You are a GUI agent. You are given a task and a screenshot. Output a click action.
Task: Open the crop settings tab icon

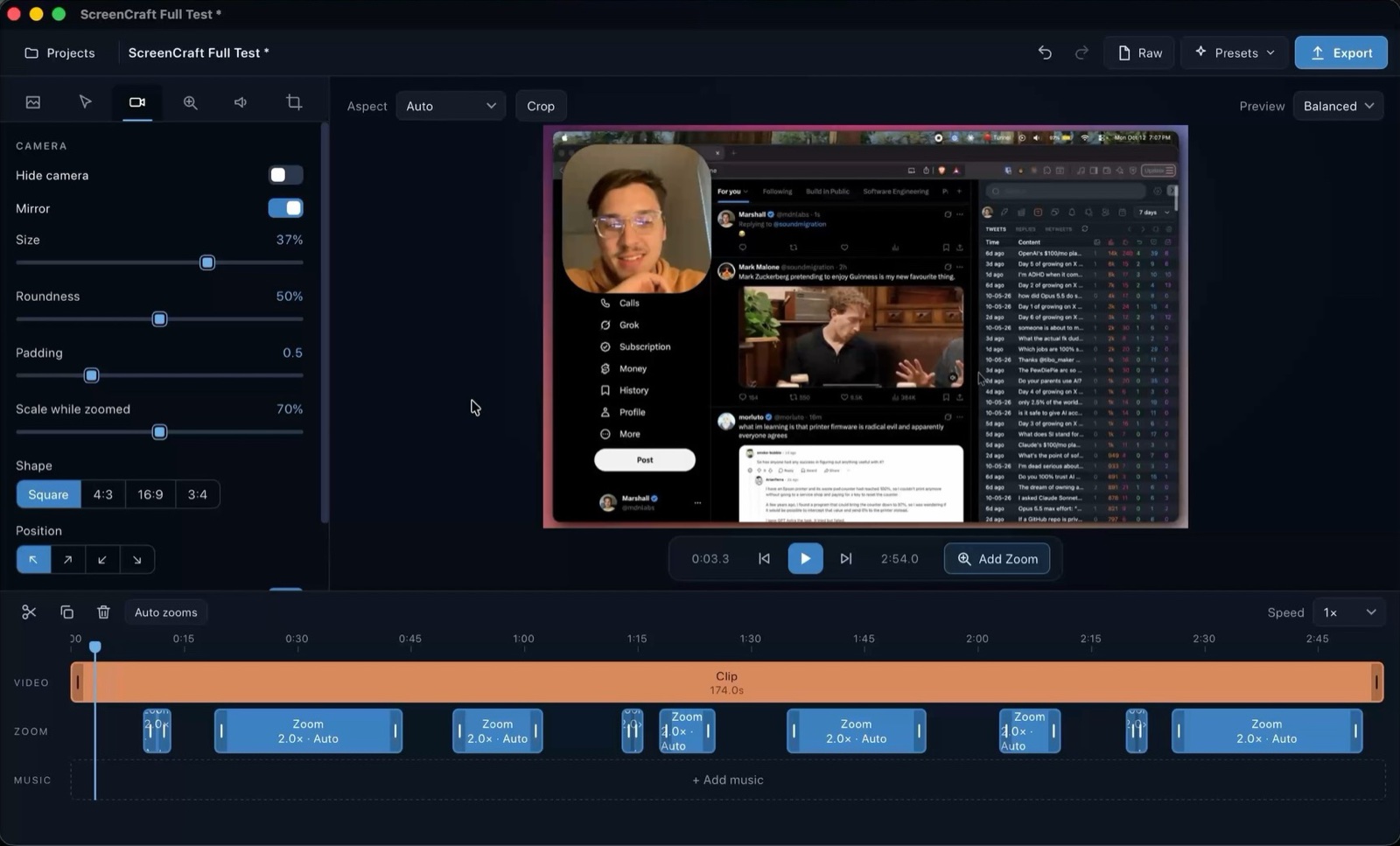click(x=294, y=102)
